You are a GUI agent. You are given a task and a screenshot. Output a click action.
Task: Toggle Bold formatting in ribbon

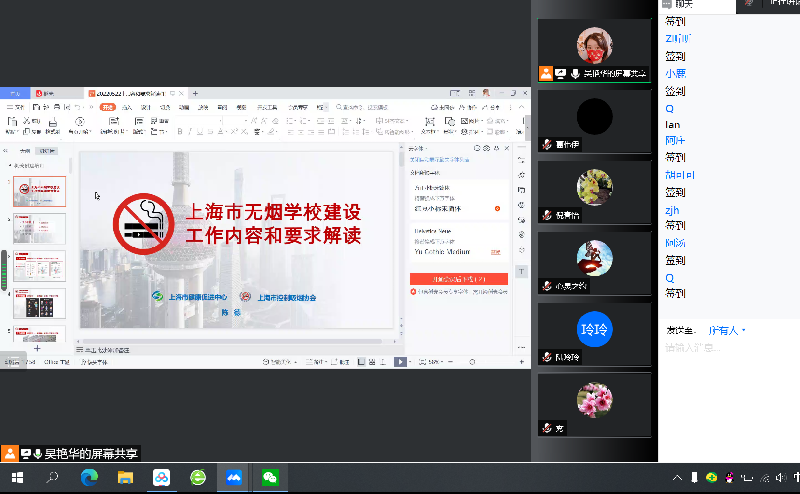(x=180, y=132)
